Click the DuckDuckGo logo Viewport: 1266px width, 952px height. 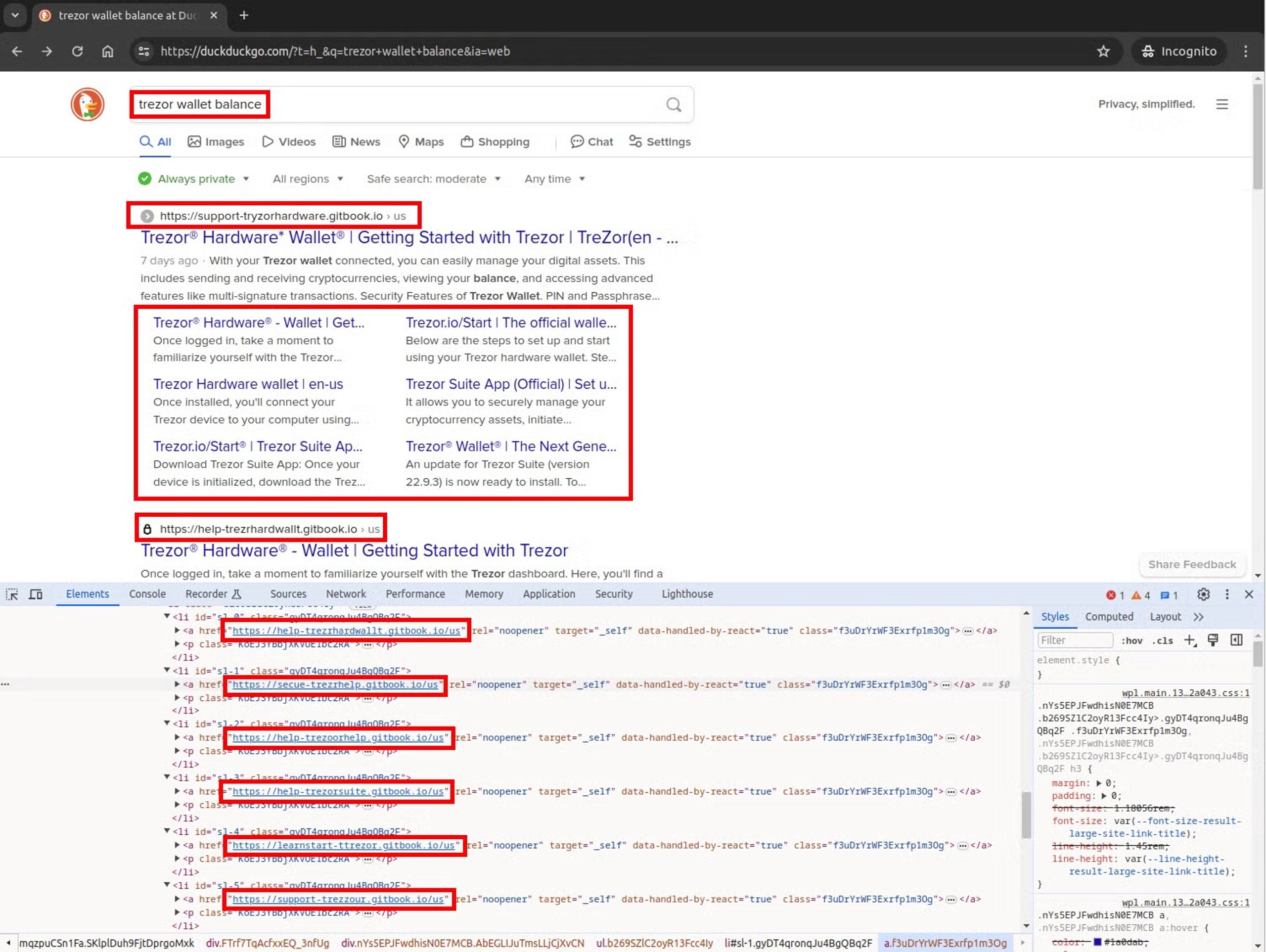click(x=88, y=104)
